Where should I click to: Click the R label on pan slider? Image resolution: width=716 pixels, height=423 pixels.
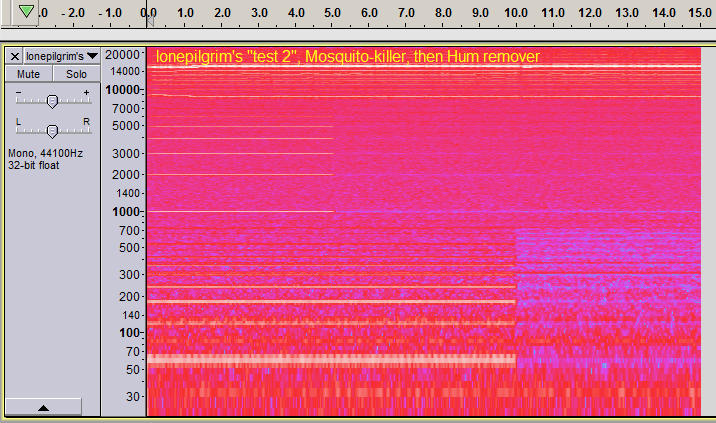pos(86,122)
